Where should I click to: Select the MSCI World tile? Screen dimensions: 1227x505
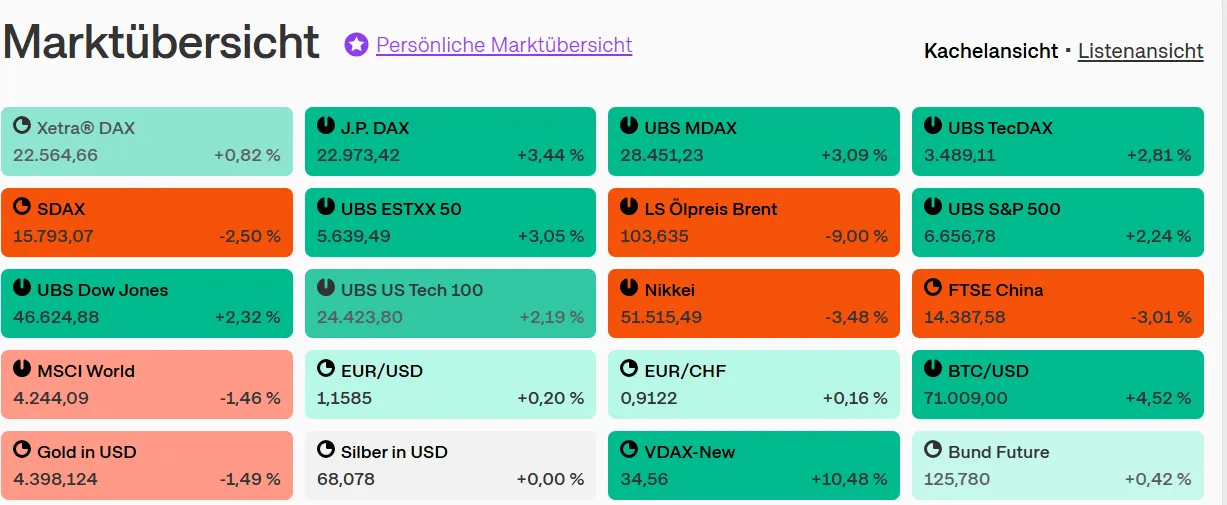(x=147, y=384)
